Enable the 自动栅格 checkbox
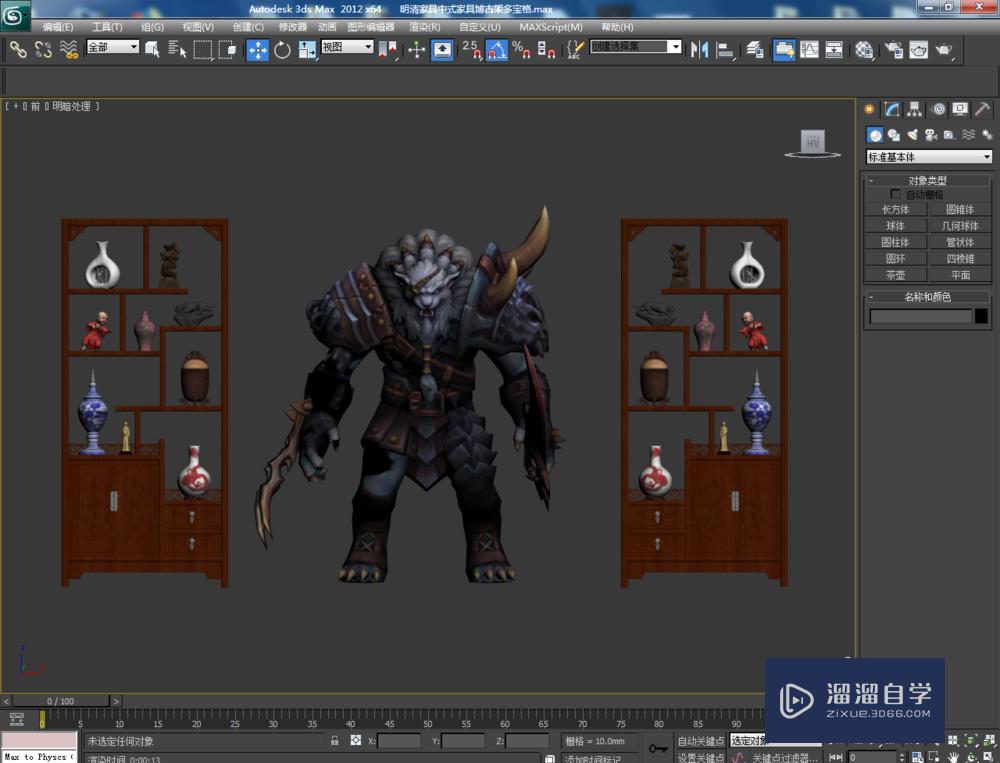This screenshot has width=1000, height=763. coord(895,195)
